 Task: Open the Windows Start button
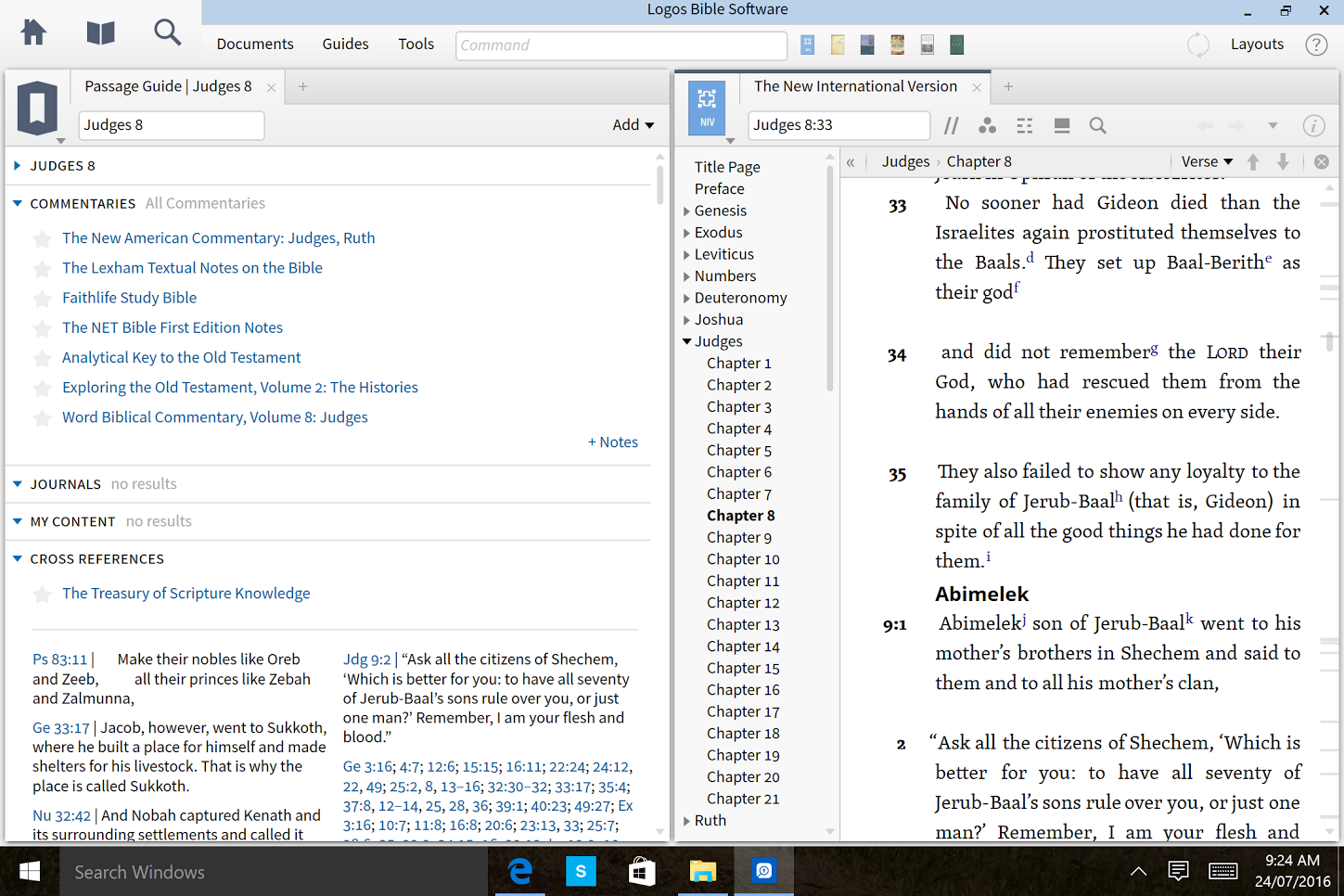30,872
